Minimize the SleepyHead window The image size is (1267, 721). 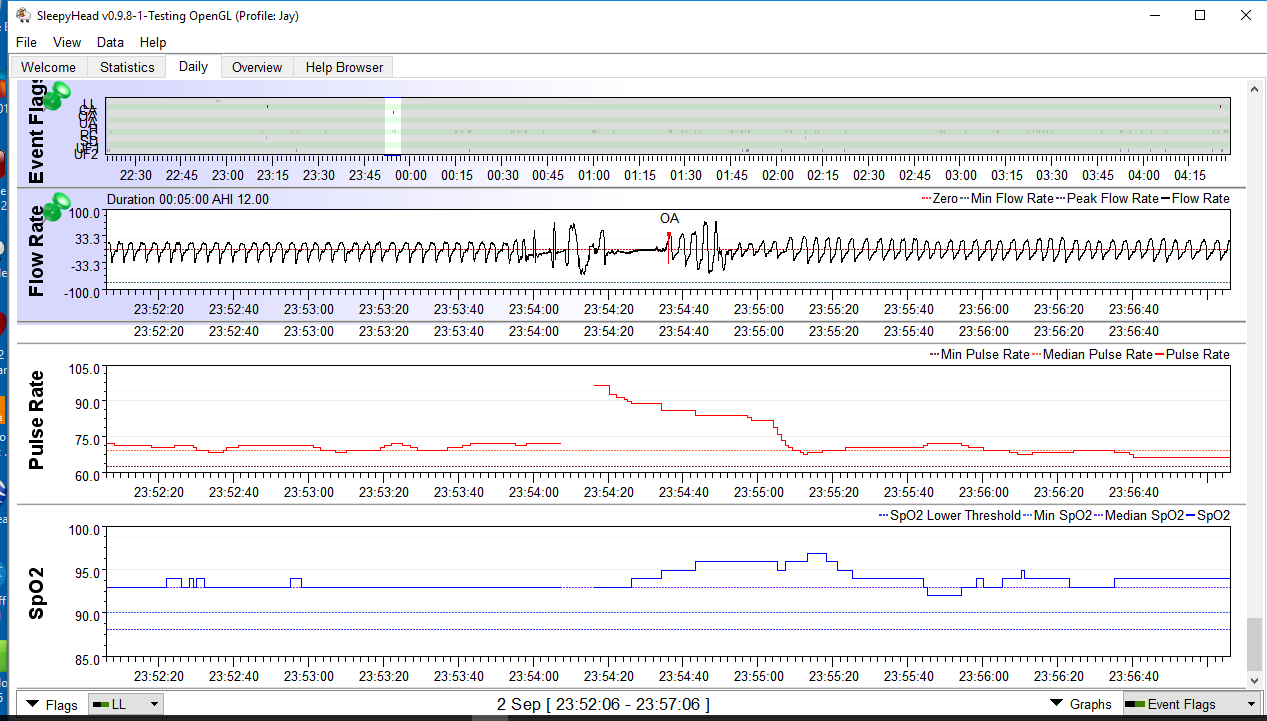(1155, 15)
